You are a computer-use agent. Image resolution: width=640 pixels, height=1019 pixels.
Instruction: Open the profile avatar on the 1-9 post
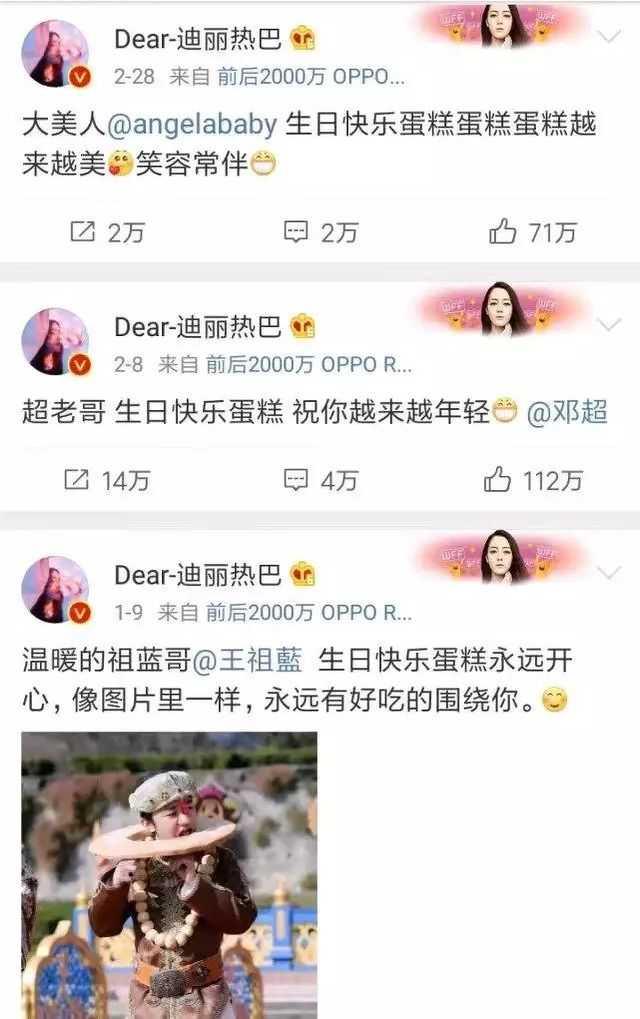55,590
